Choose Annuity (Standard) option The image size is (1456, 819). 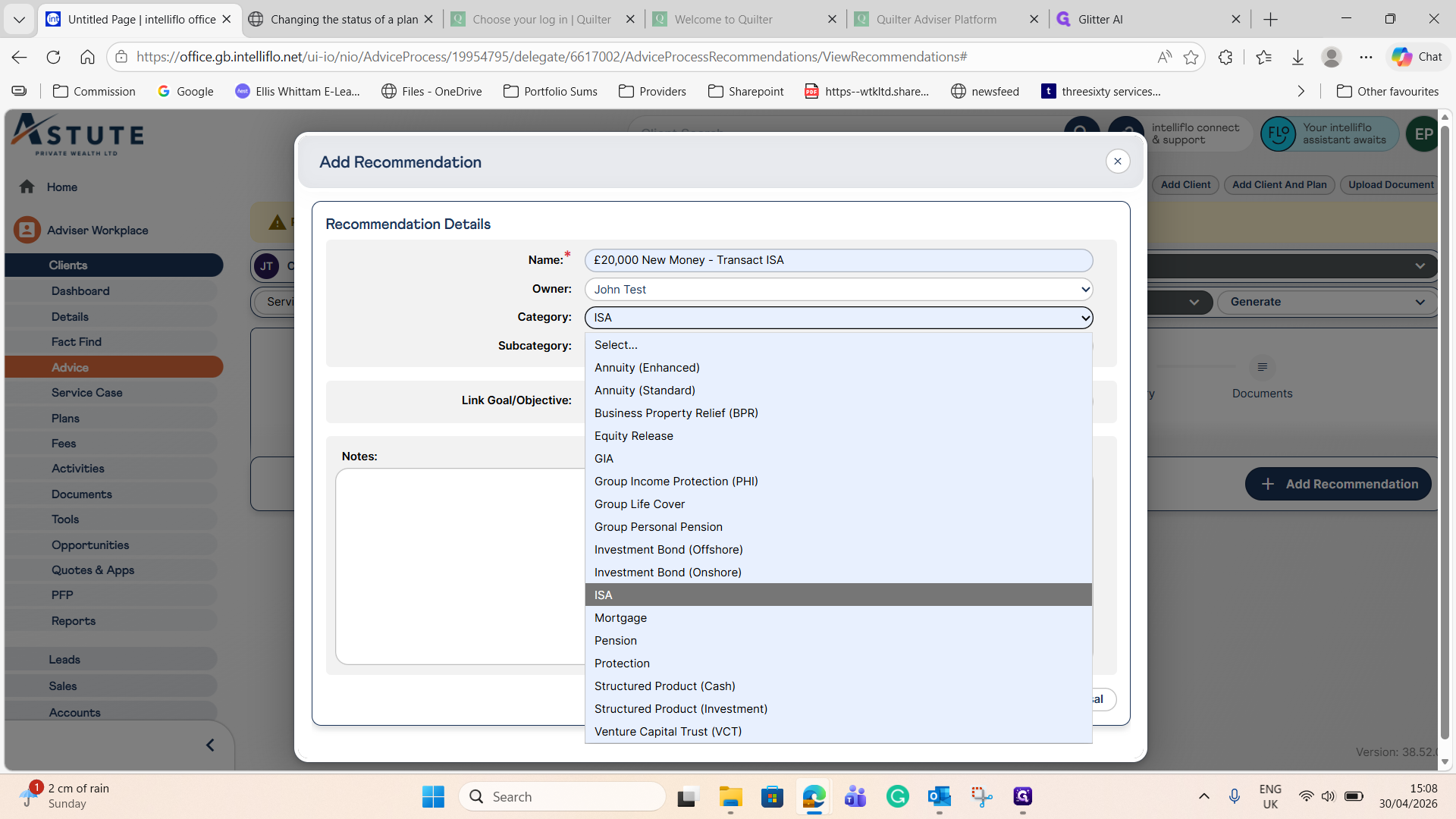(x=839, y=390)
